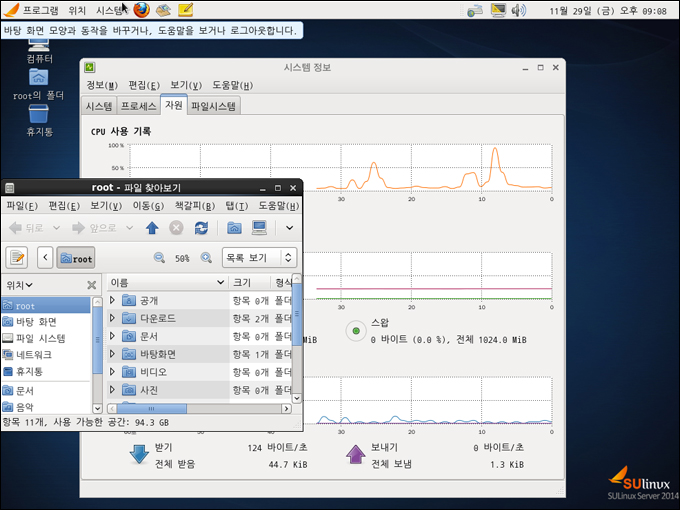Open the 책갈피 menu in file browser
The image size is (680, 510).
(195, 205)
